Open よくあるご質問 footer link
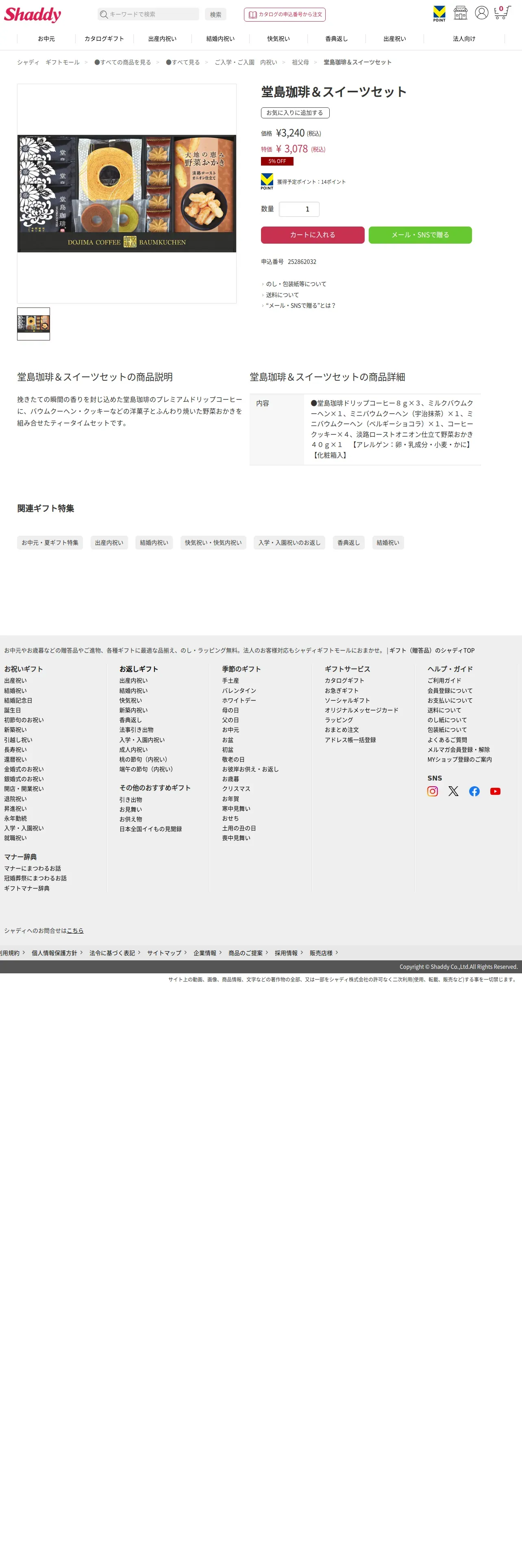Viewport: 522px width, 1568px height. point(447,740)
